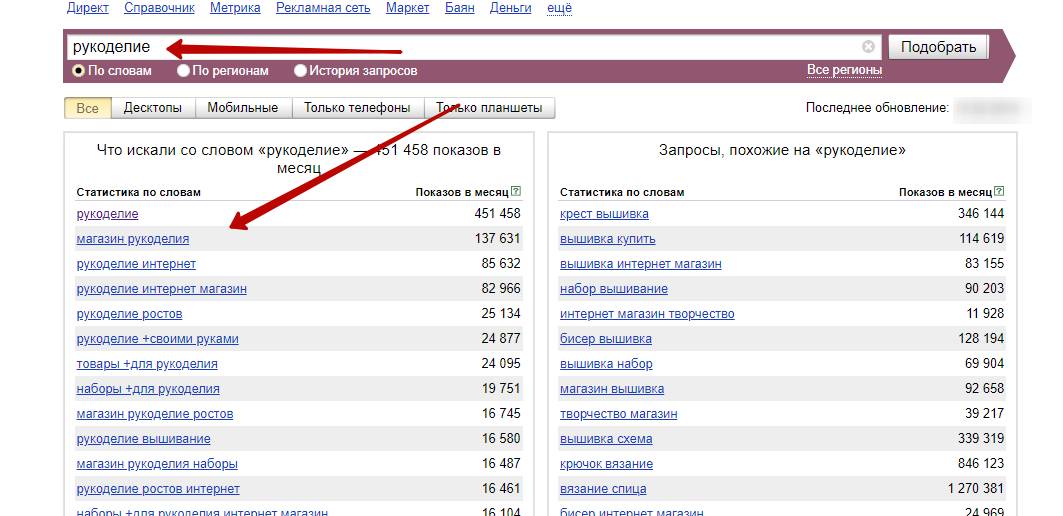This screenshot has height=516, width=1063.
Task: Clear the search field with the X icon
Action: pyautogui.click(x=868, y=47)
